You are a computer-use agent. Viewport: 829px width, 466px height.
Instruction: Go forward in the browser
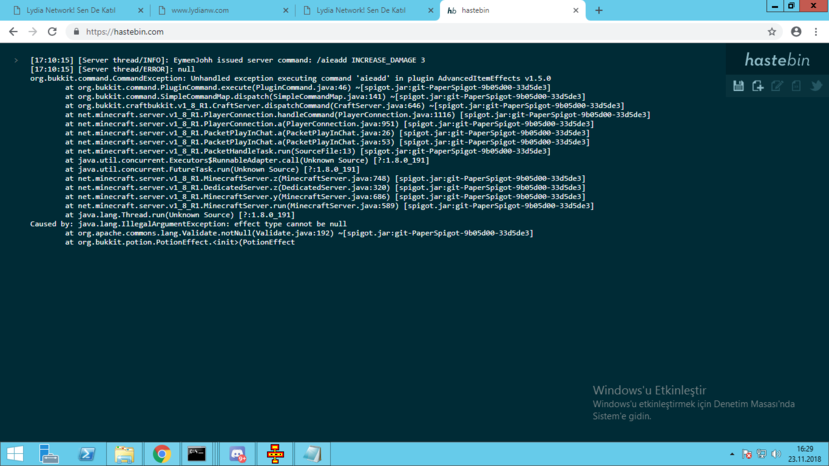(x=33, y=32)
